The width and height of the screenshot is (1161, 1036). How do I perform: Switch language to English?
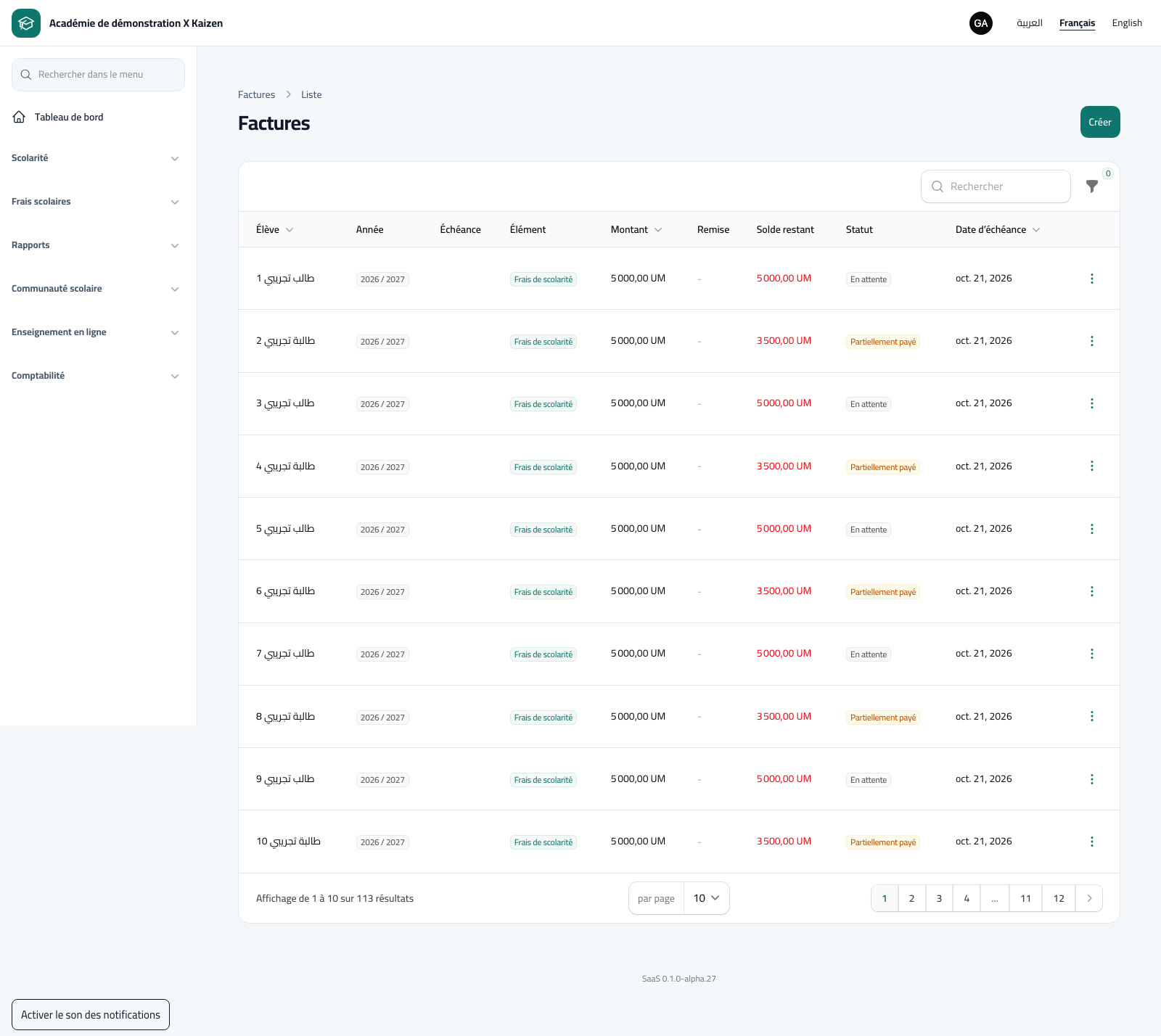coord(1127,23)
